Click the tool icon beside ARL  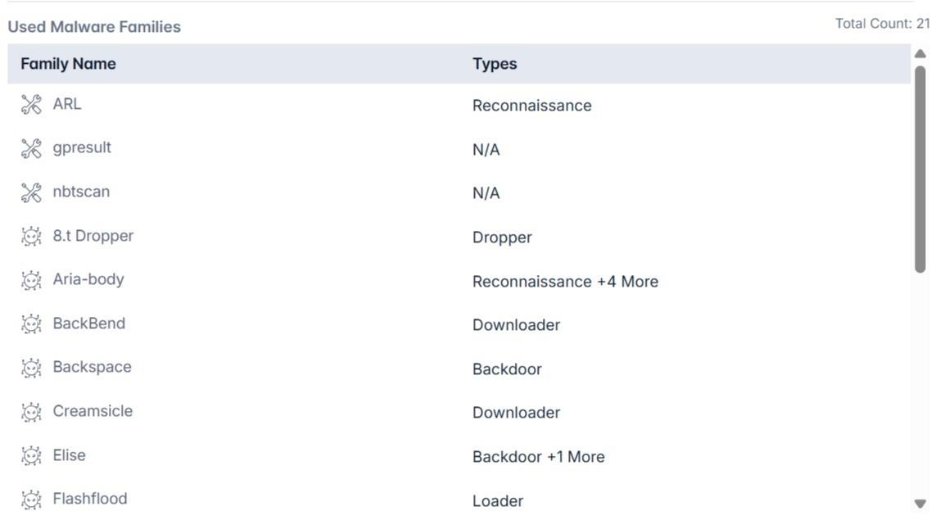tap(31, 104)
